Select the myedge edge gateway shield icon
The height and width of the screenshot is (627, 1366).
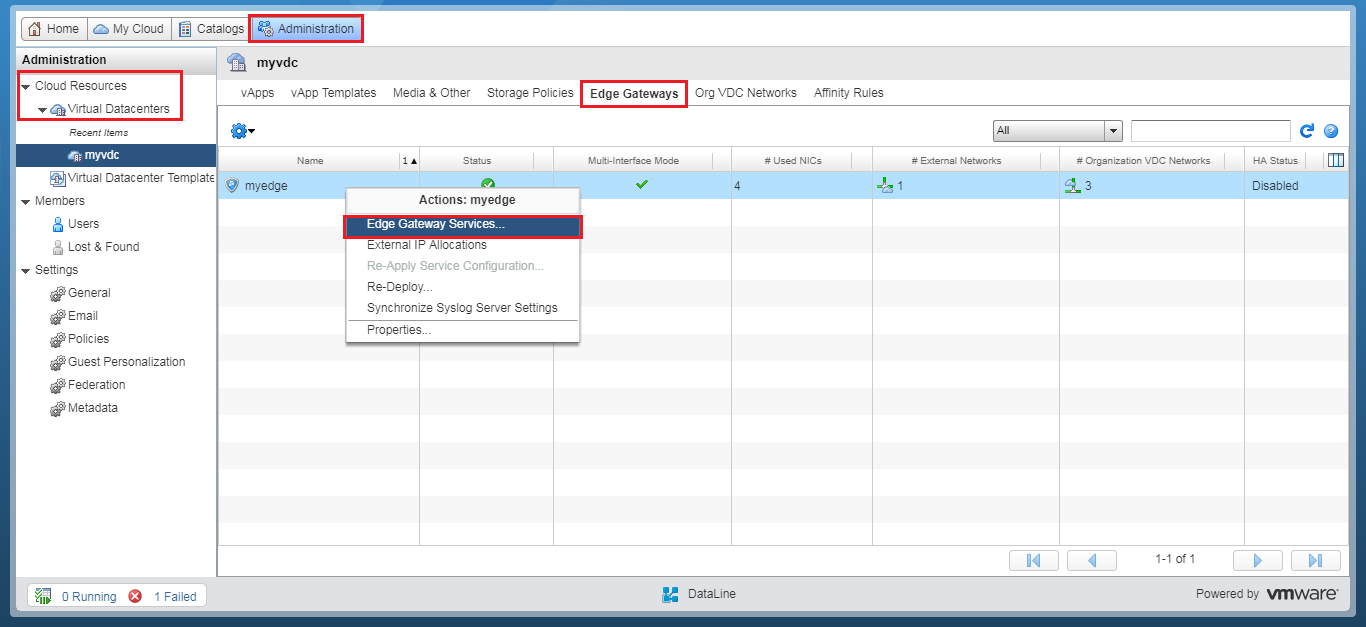click(232, 185)
